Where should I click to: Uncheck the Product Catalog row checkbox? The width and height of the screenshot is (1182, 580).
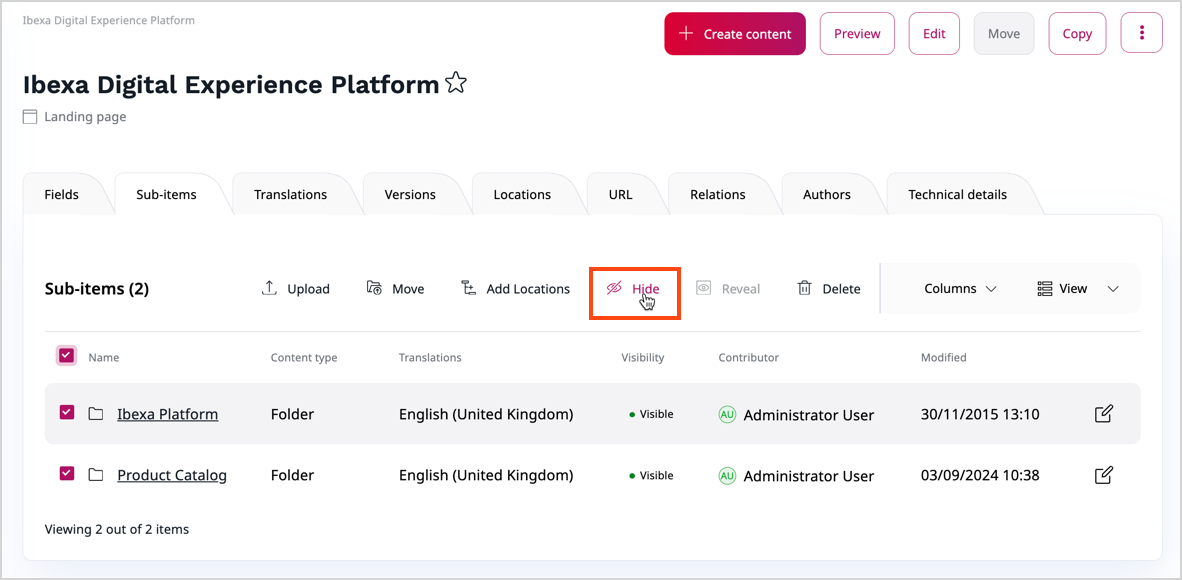pyautogui.click(x=67, y=473)
